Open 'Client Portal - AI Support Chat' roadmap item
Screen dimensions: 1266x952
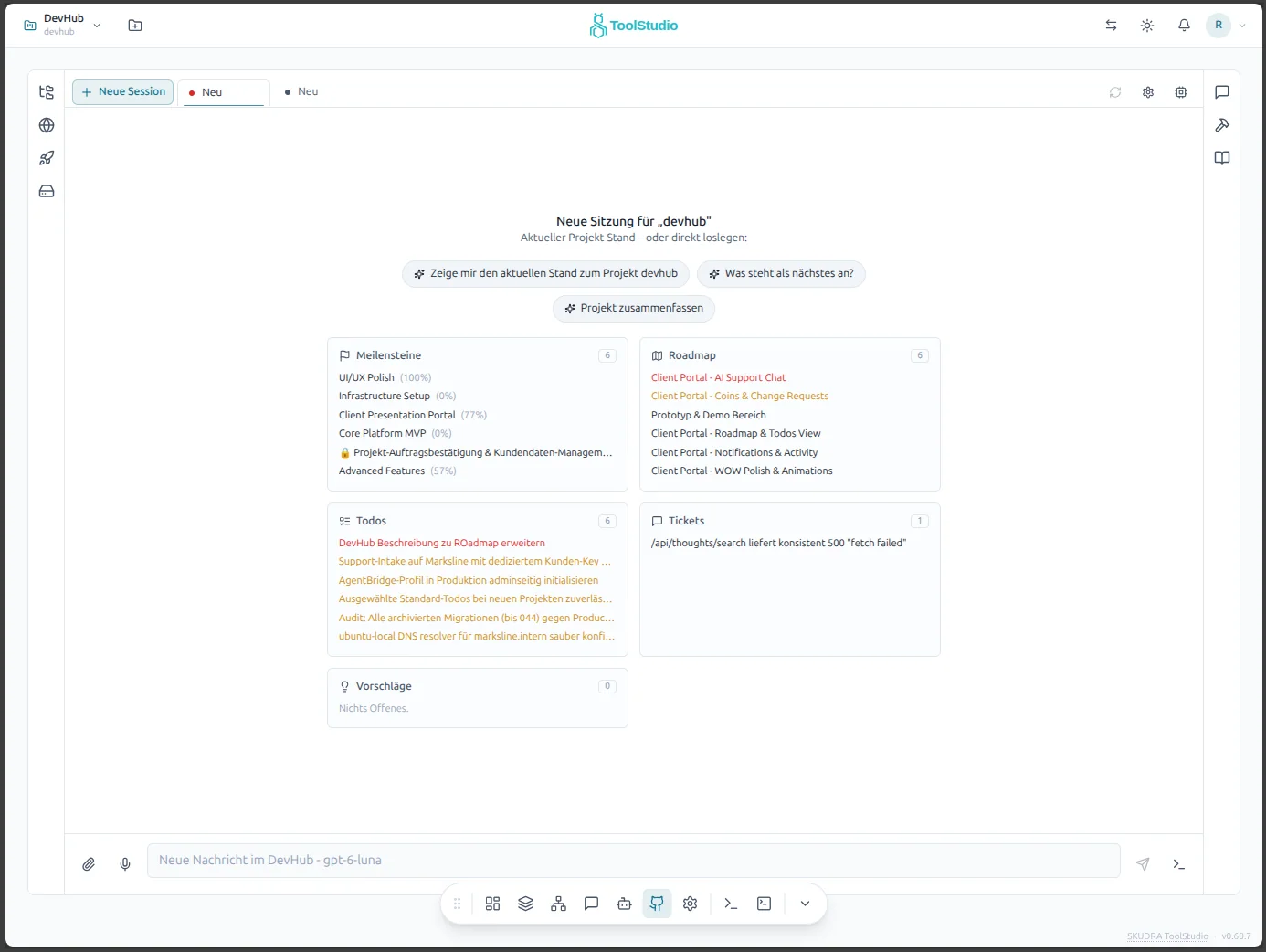coord(718,378)
